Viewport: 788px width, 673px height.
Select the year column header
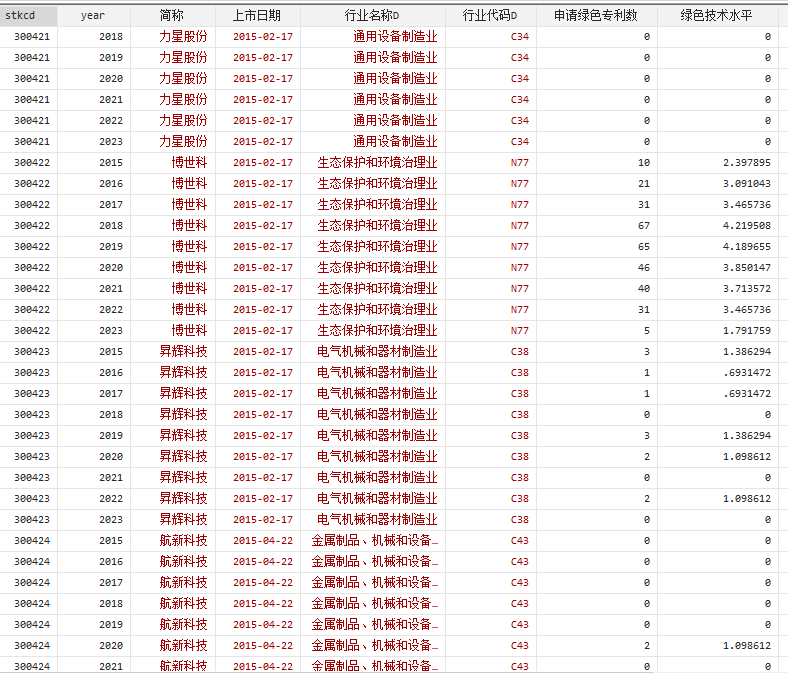click(x=93, y=15)
